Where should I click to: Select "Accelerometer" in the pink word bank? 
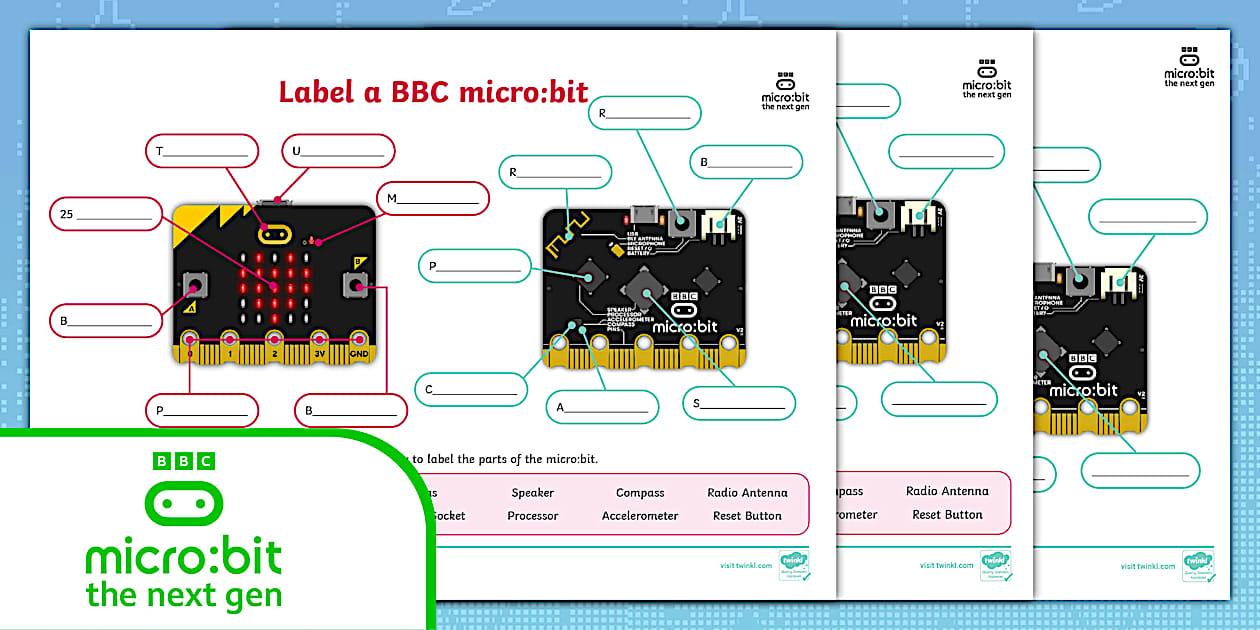pyautogui.click(x=638, y=515)
